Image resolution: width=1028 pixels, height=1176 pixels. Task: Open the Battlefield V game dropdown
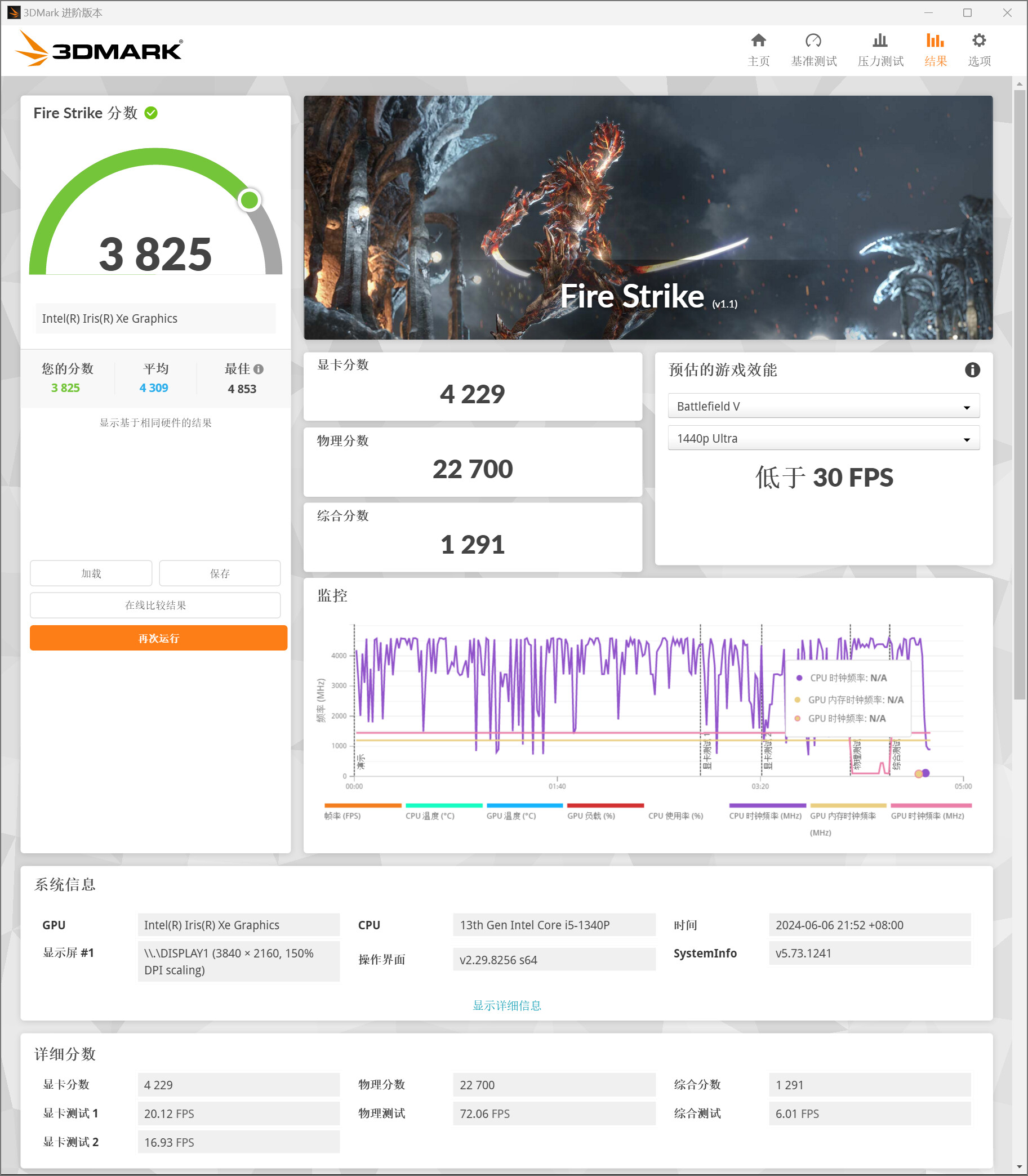click(x=823, y=406)
